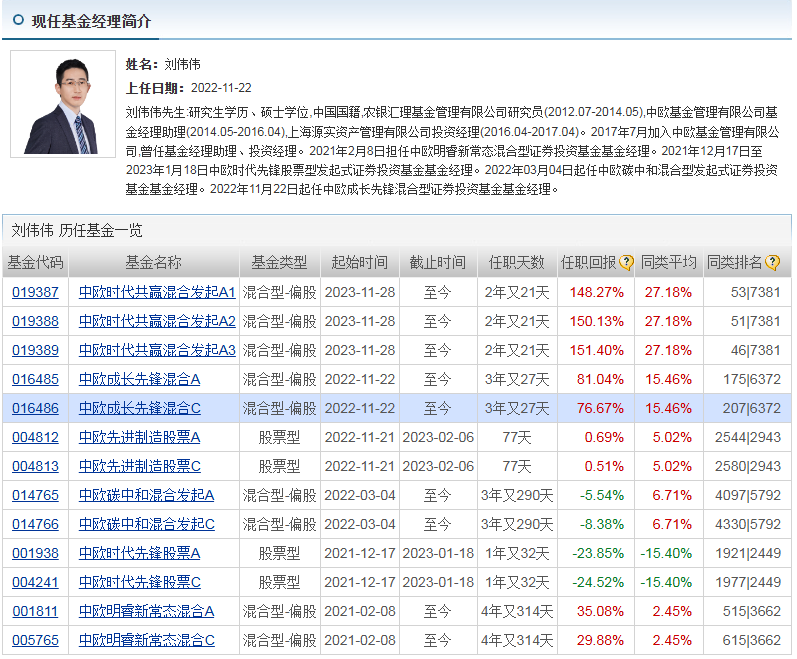
Task: Click the -5.54% return value
Action: (x=602, y=495)
